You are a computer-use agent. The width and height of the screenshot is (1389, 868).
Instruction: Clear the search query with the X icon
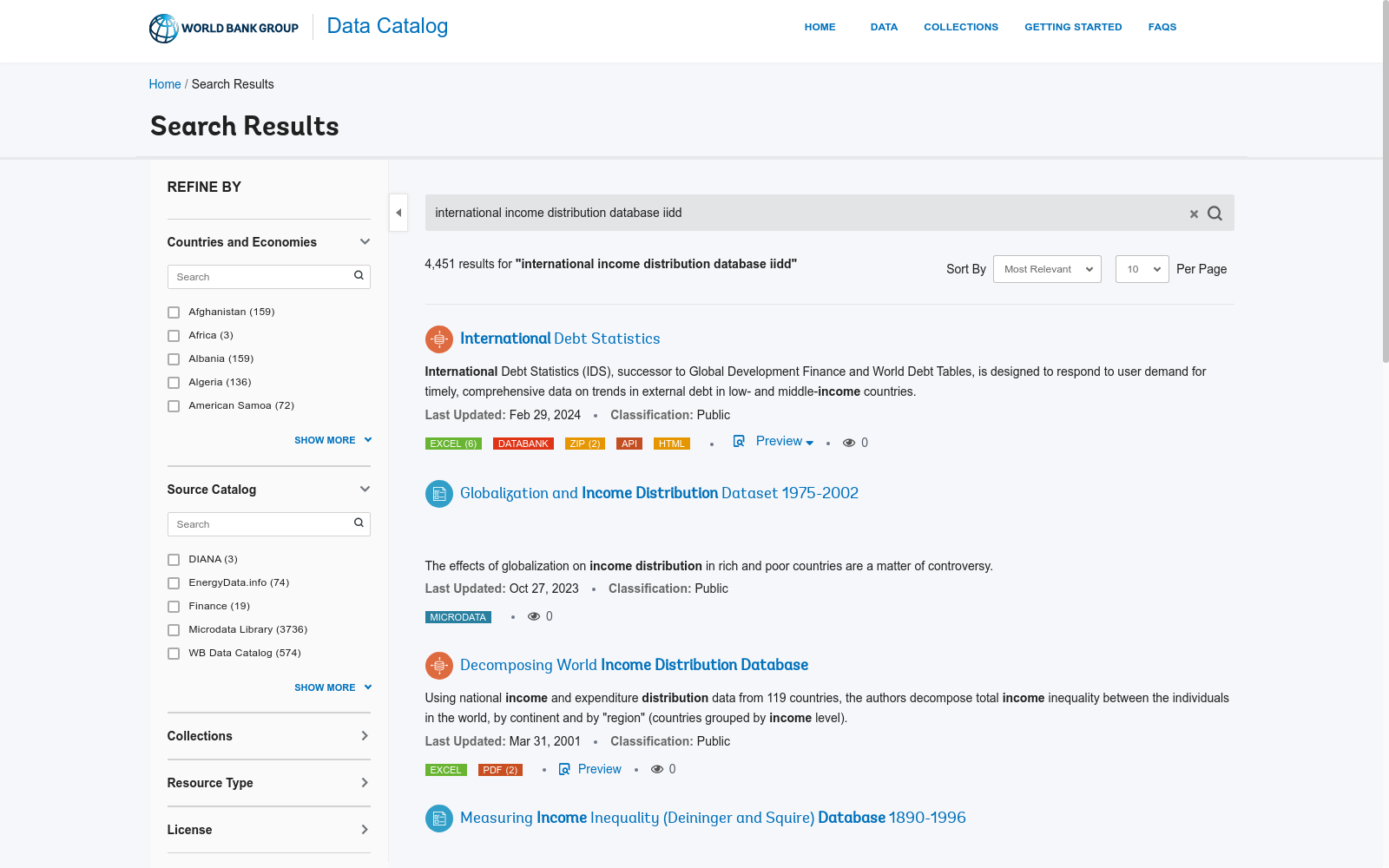click(1194, 214)
